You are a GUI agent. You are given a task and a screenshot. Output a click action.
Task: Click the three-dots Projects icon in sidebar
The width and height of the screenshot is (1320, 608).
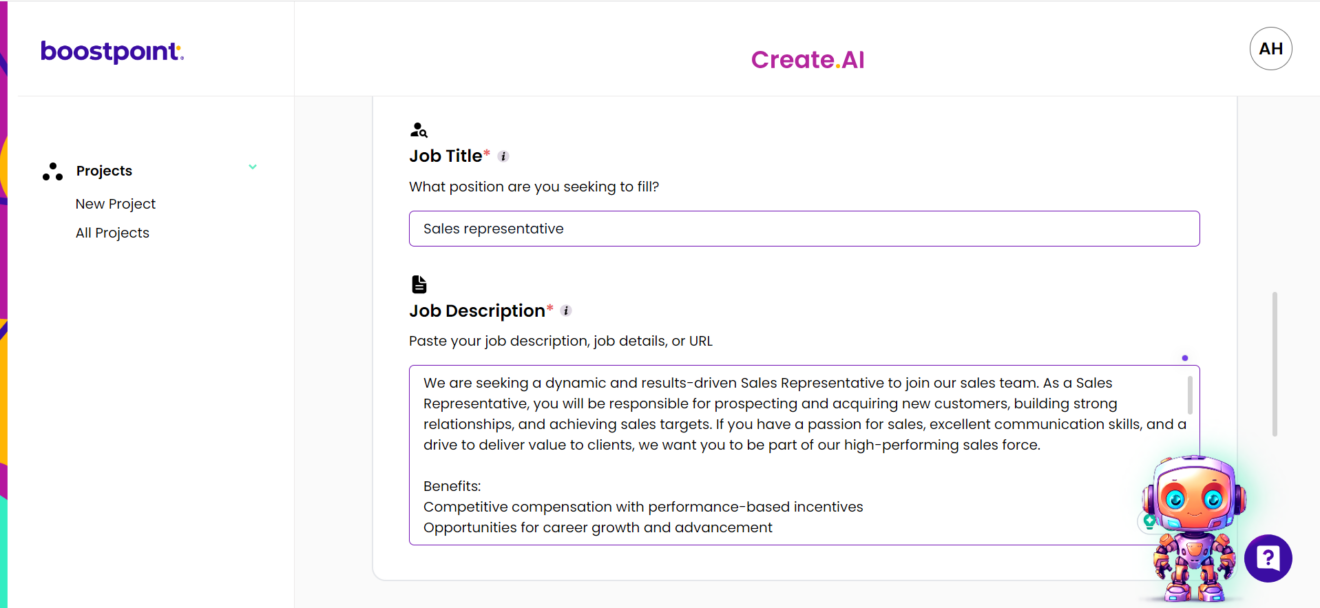click(x=52, y=170)
